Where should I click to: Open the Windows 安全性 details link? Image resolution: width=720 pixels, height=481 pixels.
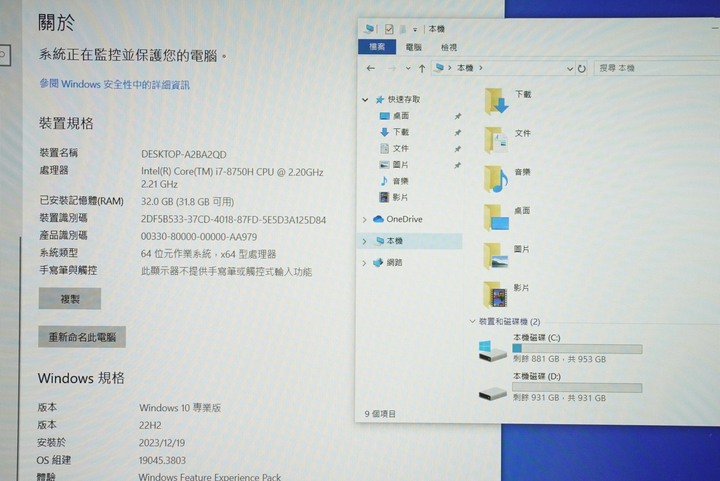114,84
